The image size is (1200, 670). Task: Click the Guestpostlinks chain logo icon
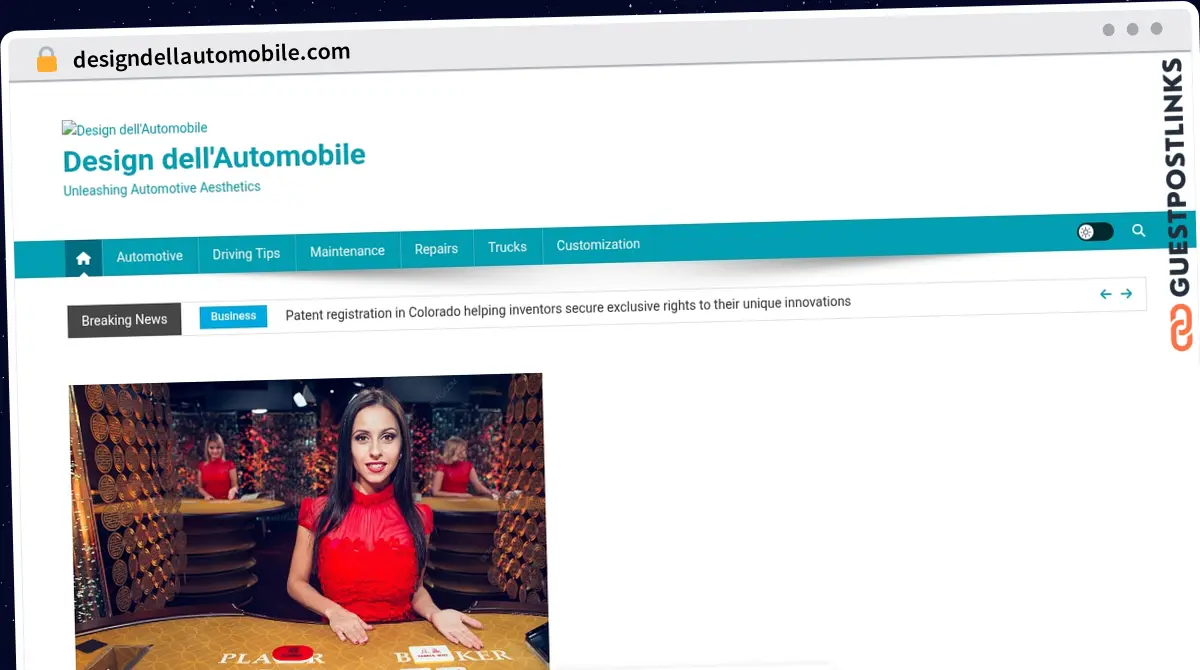1182,328
